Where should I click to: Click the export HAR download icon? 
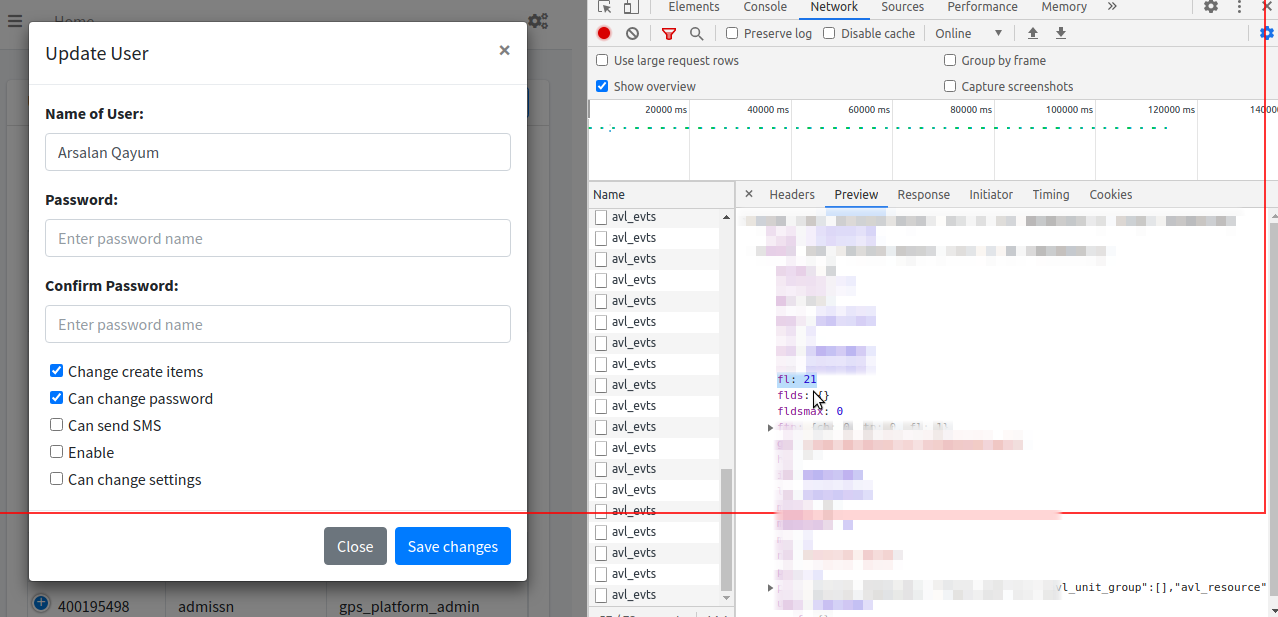[1061, 33]
